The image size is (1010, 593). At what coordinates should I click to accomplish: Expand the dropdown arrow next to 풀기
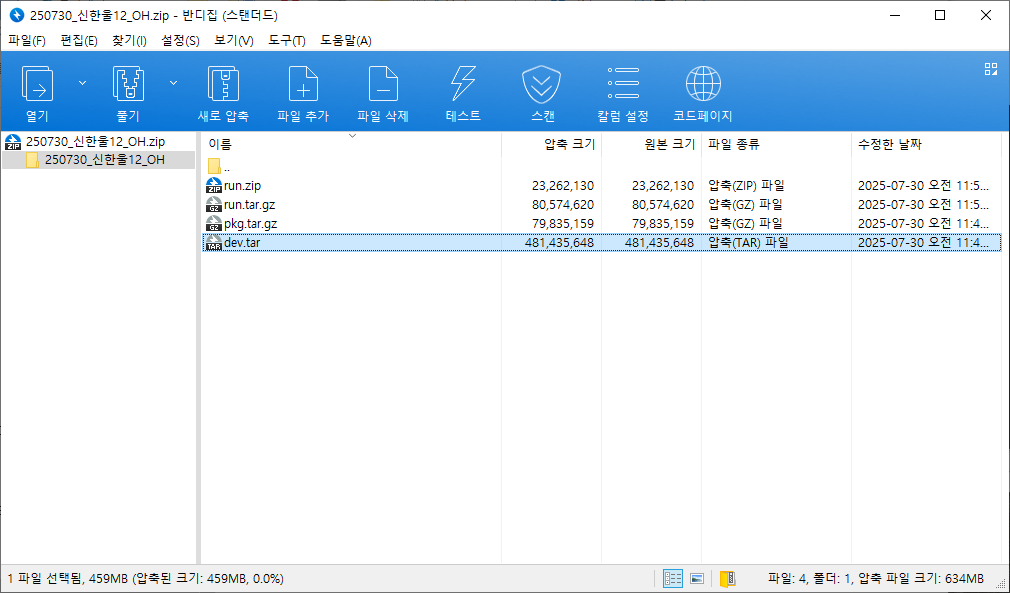[x=173, y=82]
